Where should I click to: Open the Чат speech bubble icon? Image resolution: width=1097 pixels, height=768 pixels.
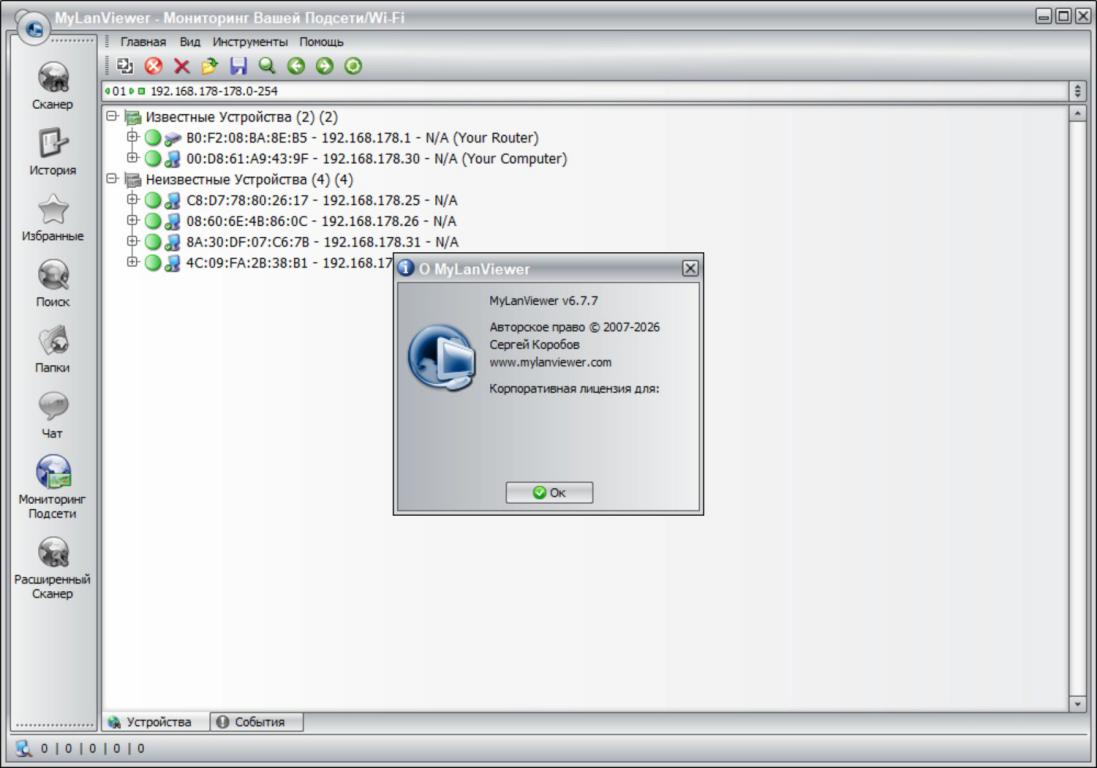click(x=53, y=407)
